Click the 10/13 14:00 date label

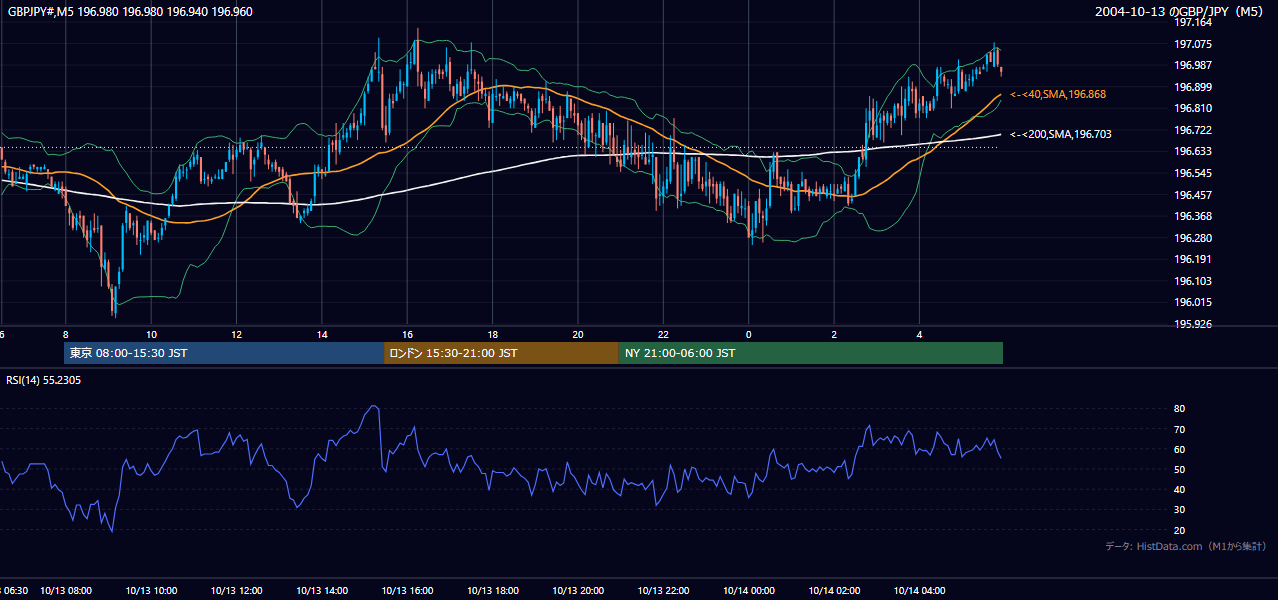point(322,590)
